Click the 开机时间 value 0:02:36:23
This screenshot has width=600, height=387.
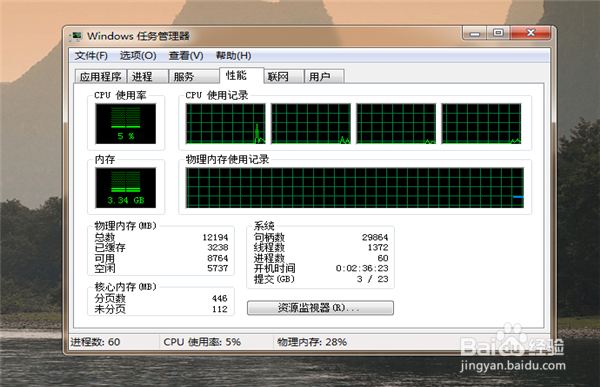tap(362, 268)
